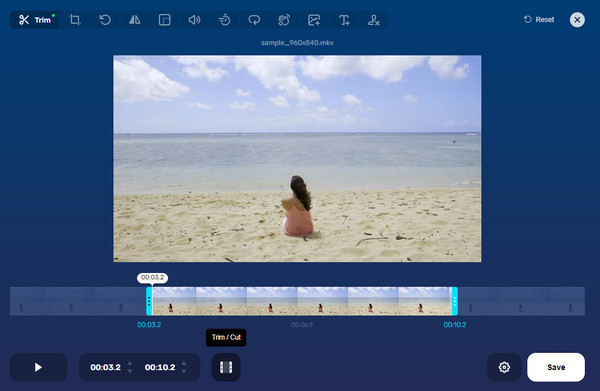Open output settings gear
Image resolution: width=600 pixels, height=391 pixels.
tap(504, 367)
